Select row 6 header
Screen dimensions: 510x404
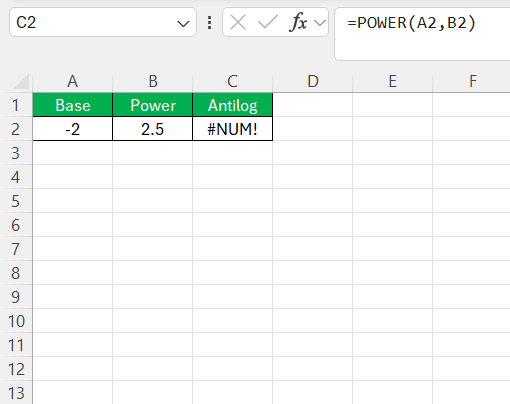pos(16,225)
